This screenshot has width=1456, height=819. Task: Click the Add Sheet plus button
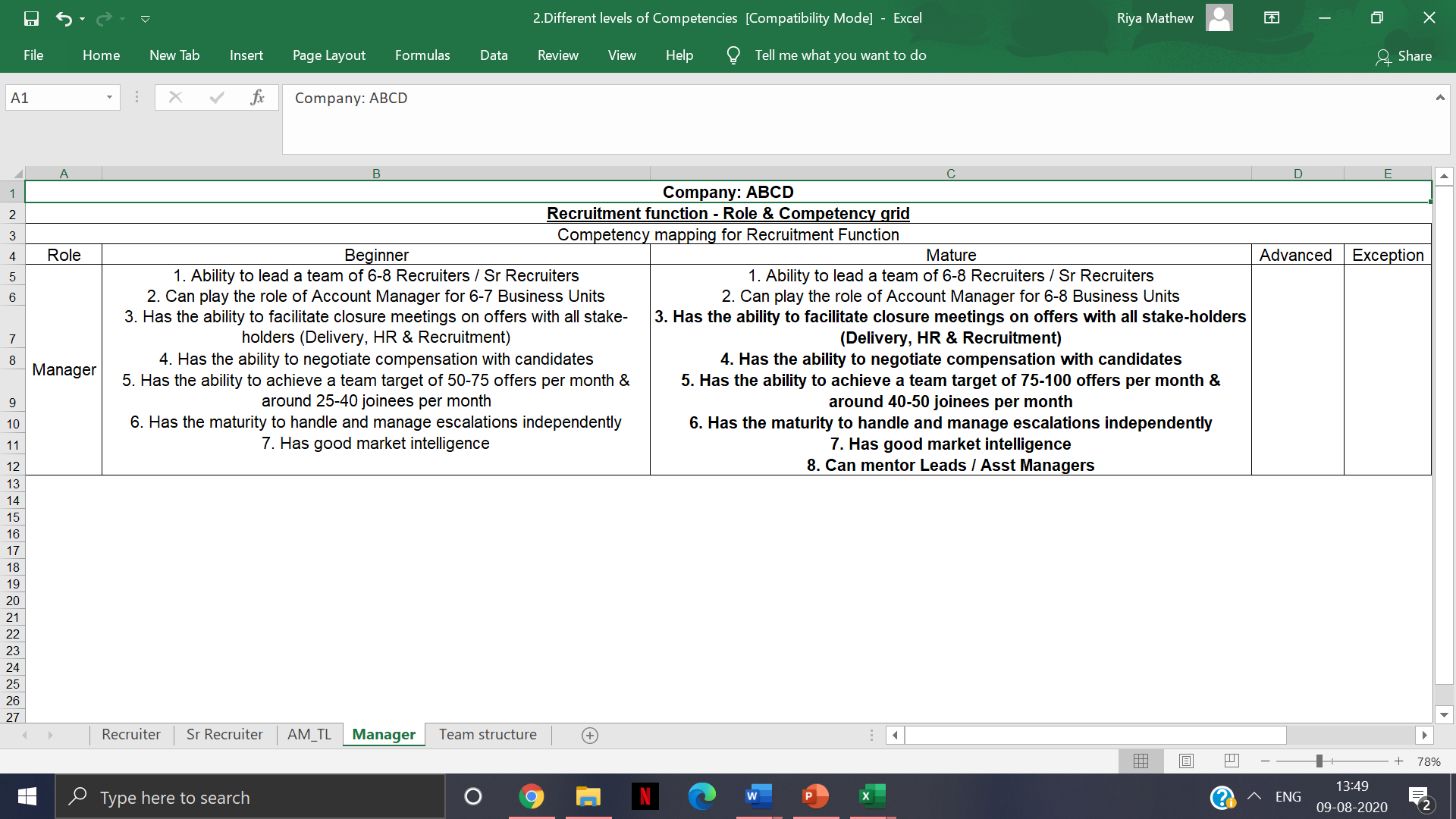(x=590, y=734)
